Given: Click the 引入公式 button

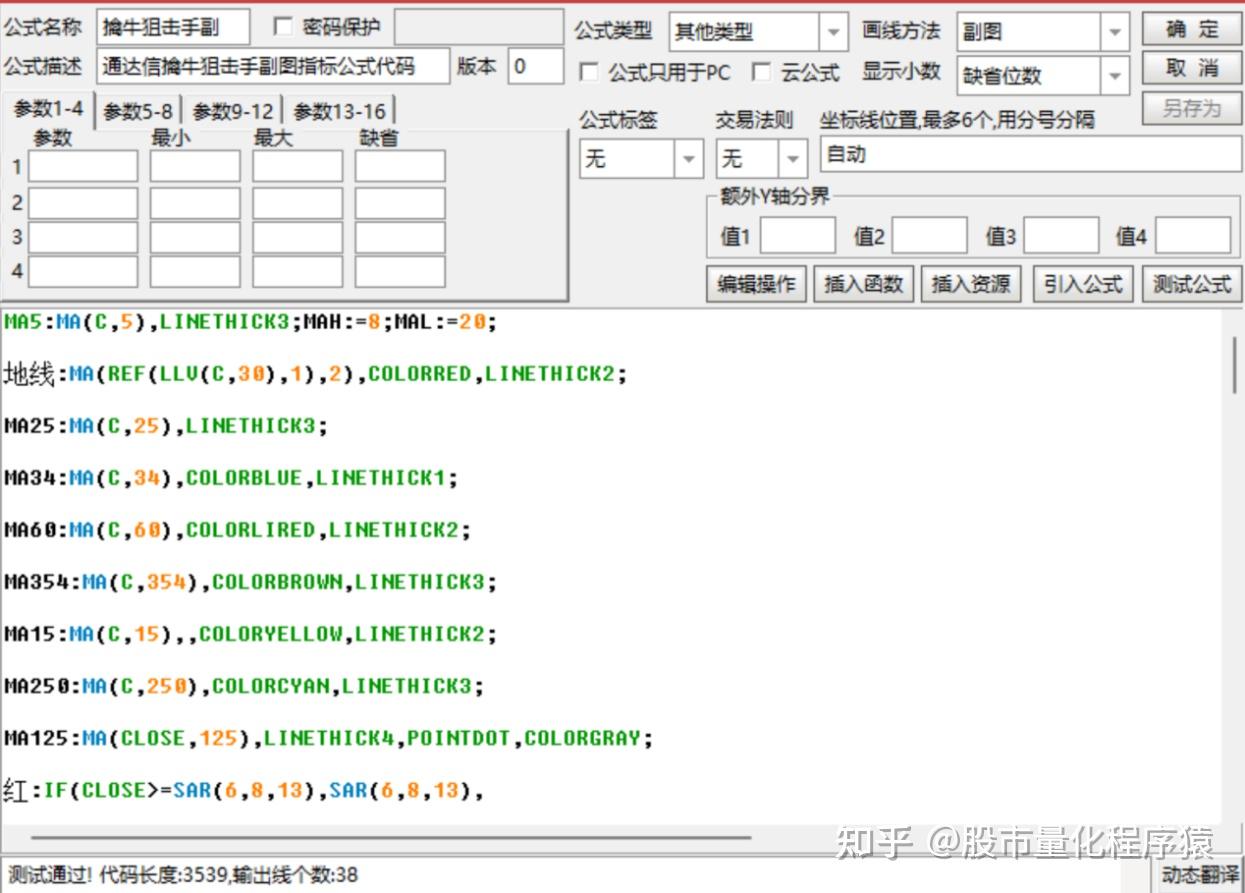Looking at the screenshot, I should tap(1083, 284).
